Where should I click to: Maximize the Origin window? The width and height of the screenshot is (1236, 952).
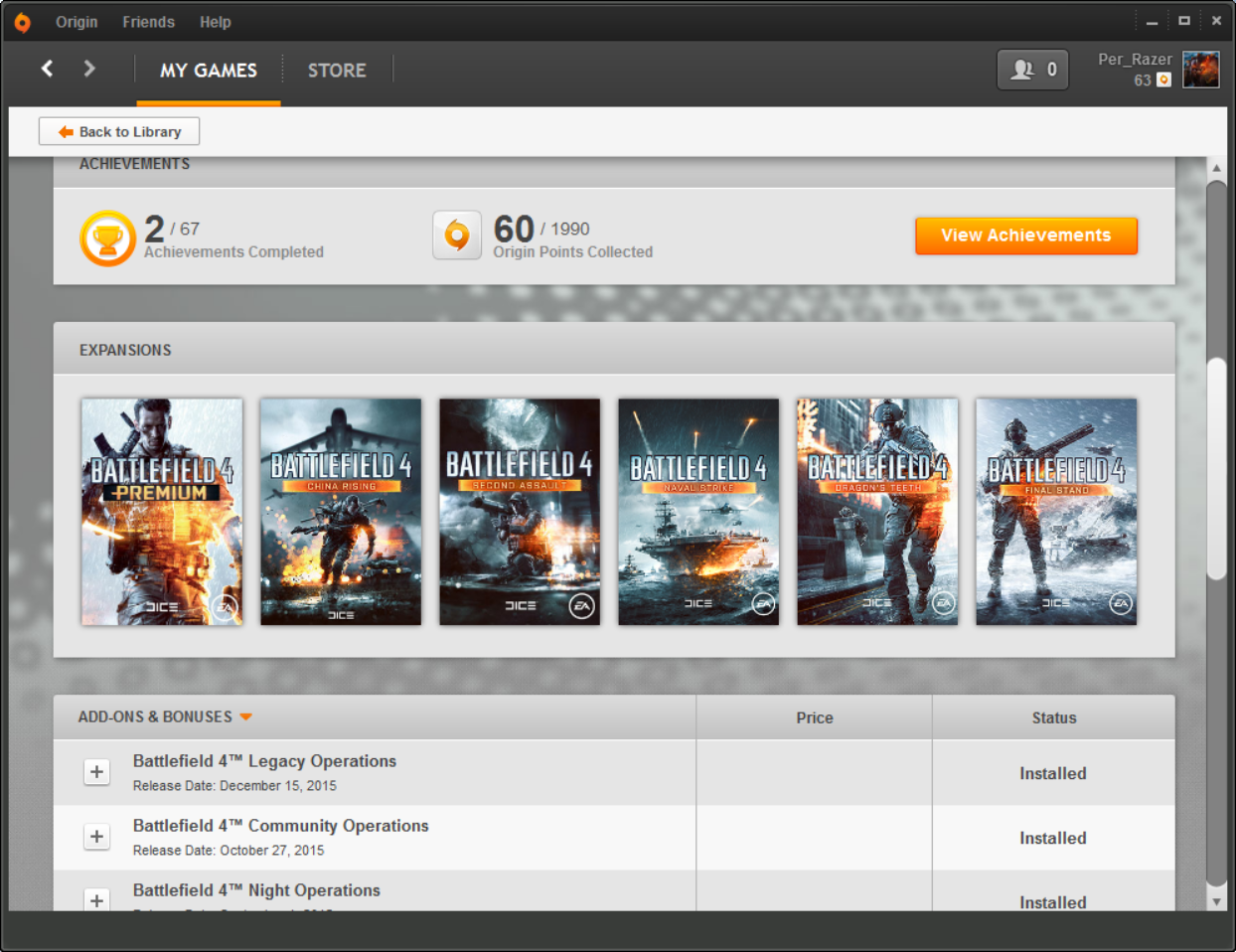(1184, 21)
